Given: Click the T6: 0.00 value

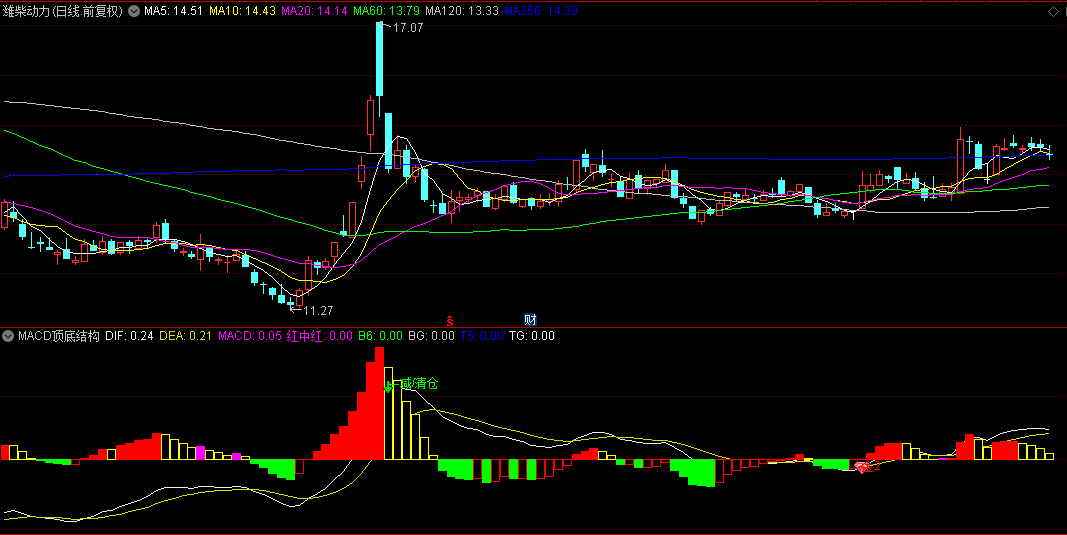Looking at the screenshot, I should 482,336.
